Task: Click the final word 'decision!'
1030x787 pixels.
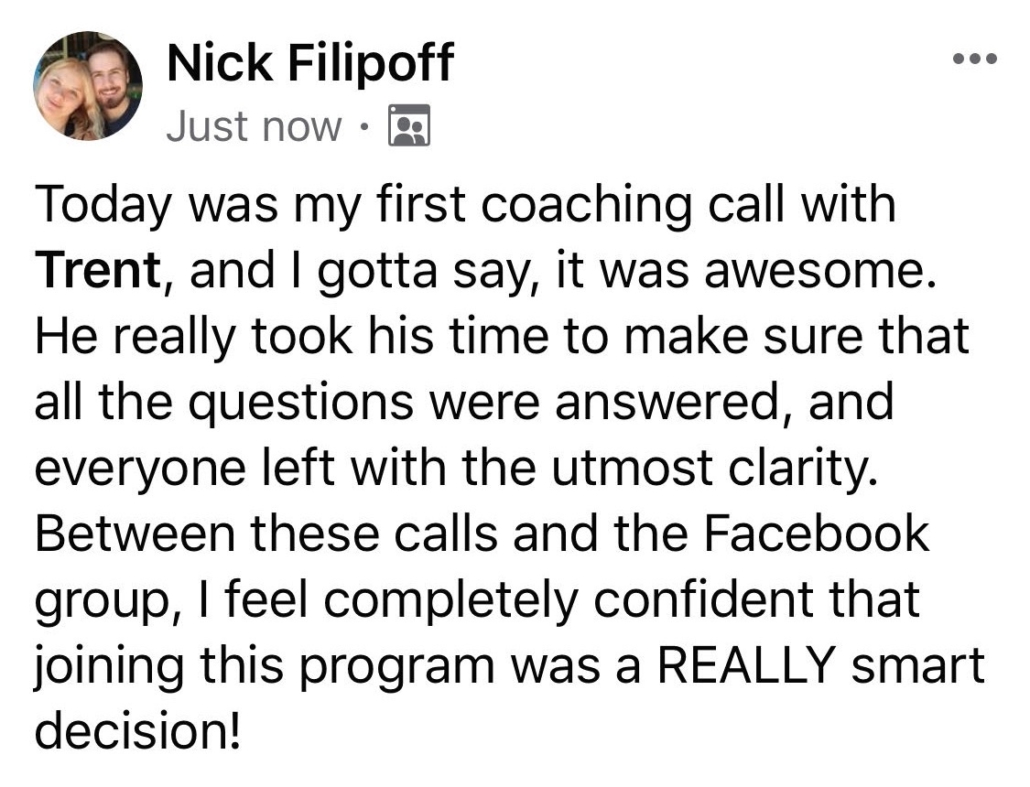Action: (138, 730)
